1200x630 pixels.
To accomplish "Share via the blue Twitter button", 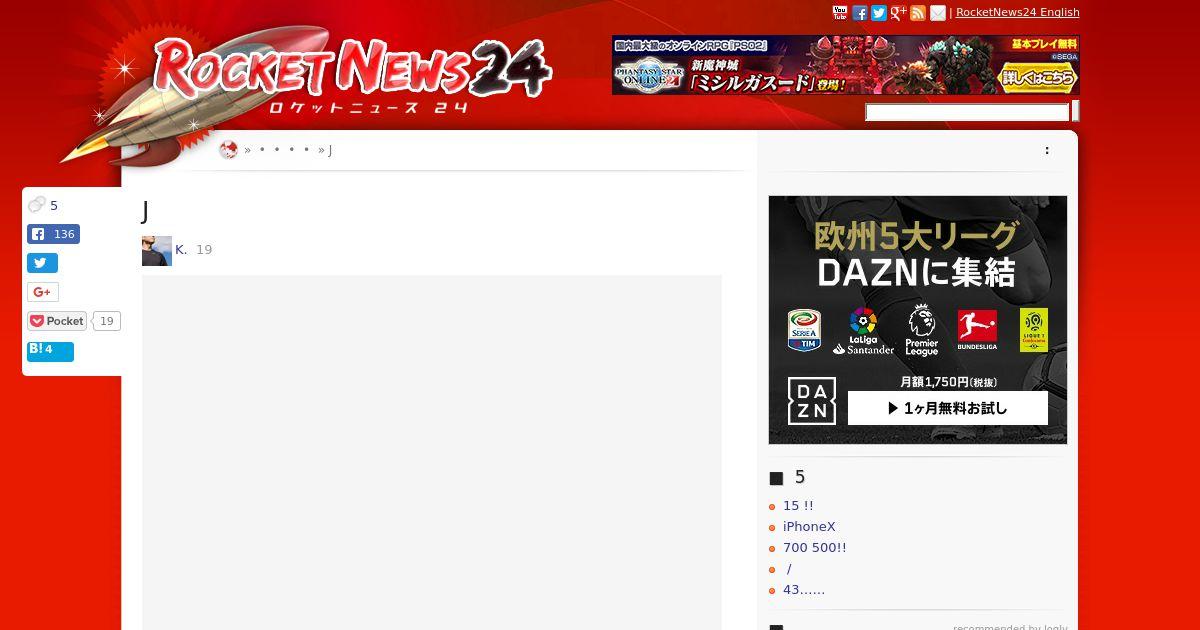I will tap(42, 263).
